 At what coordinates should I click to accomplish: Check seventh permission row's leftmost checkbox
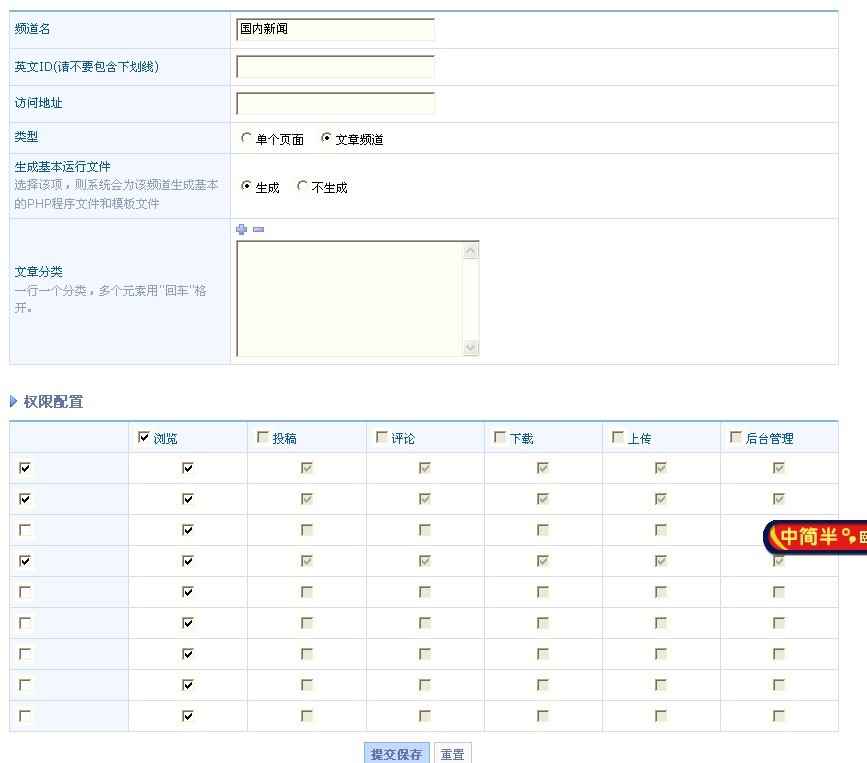pyautogui.click(x=25, y=654)
